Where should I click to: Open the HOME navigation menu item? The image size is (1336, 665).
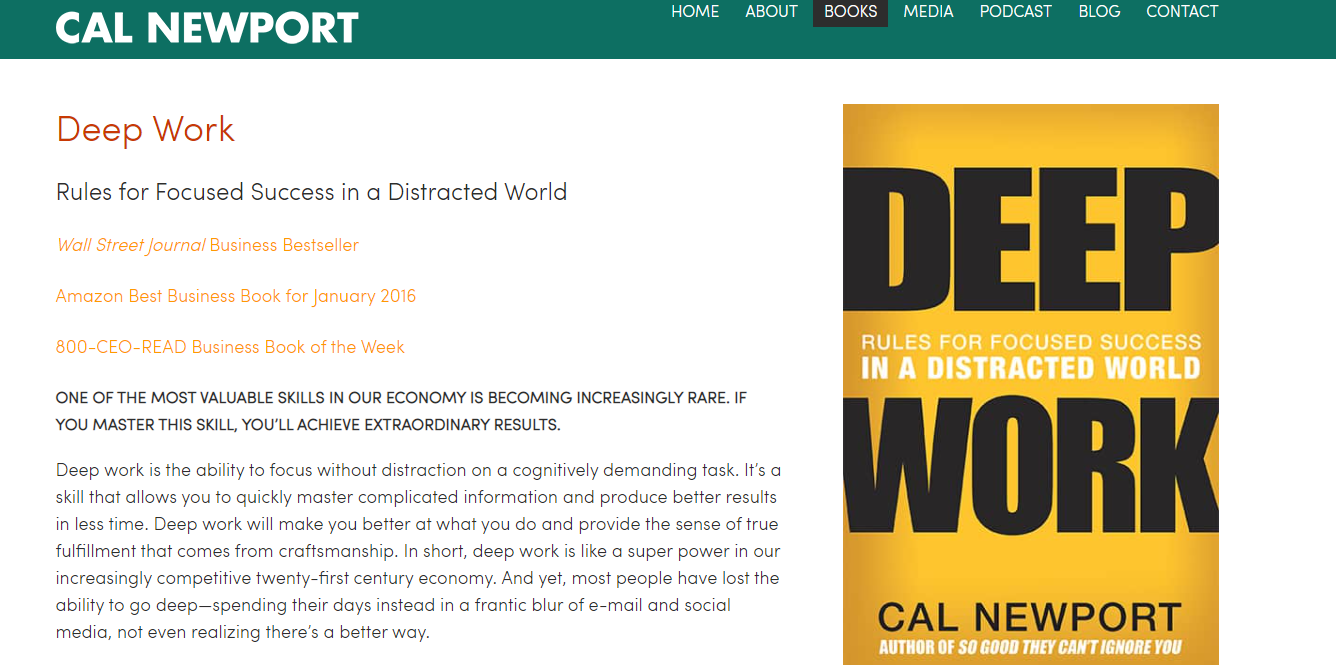[x=695, y=12]
